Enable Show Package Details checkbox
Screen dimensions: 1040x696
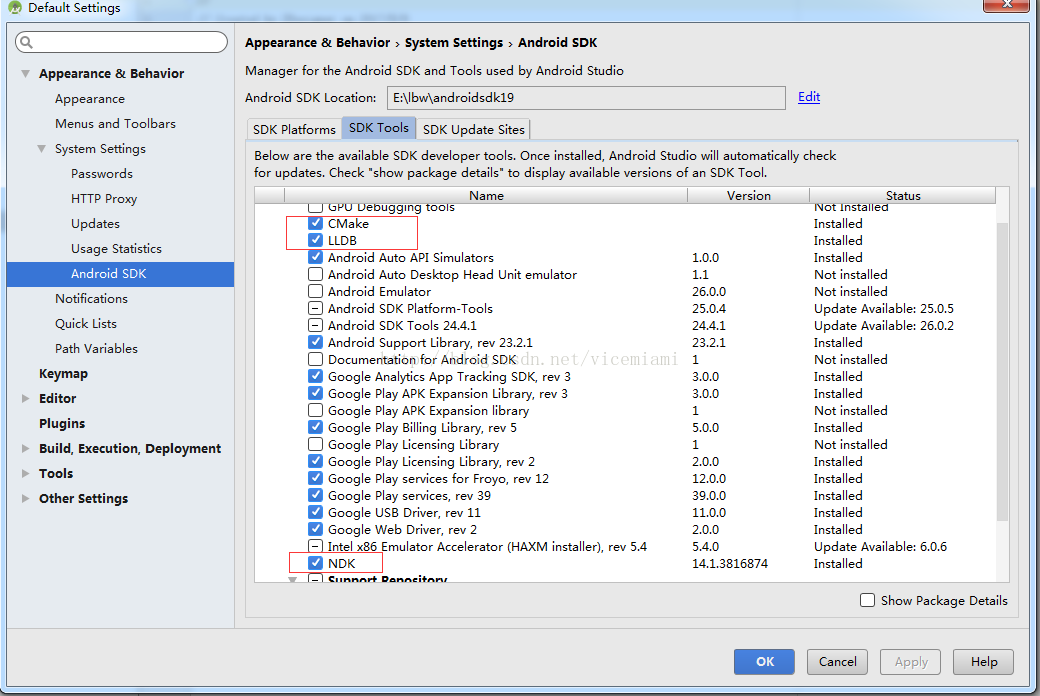click(x=867, y=600)
